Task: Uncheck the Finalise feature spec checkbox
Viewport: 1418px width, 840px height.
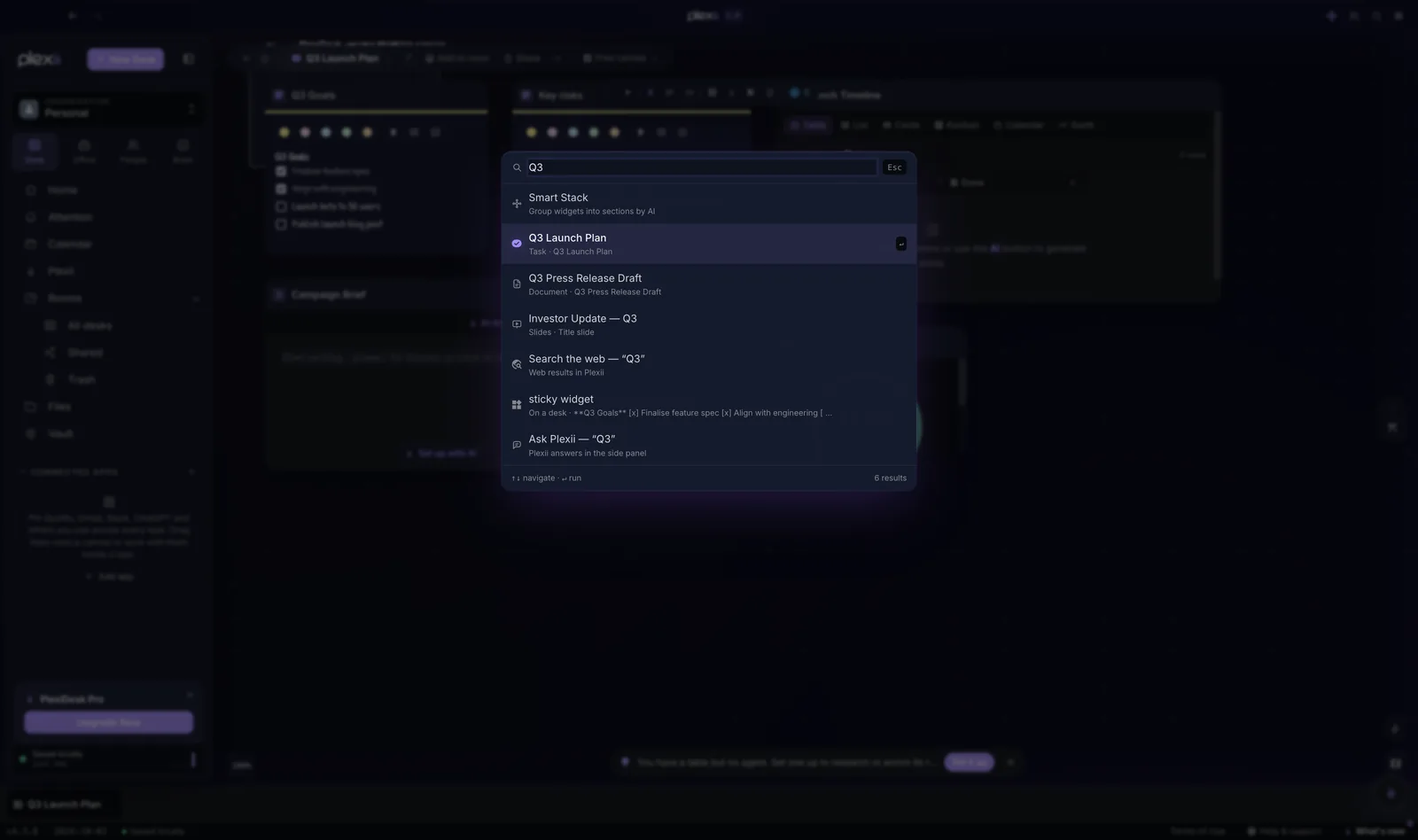Action: pos(281,171)
